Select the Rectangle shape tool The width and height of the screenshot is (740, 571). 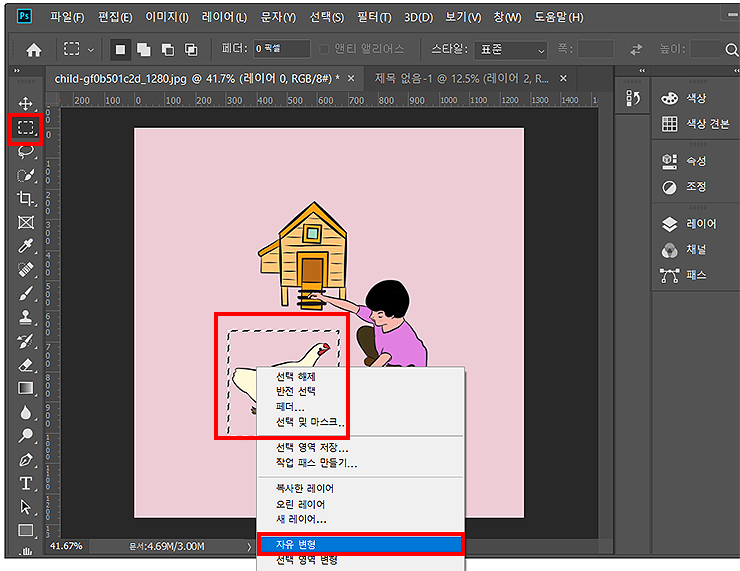(x=25, y=530)
